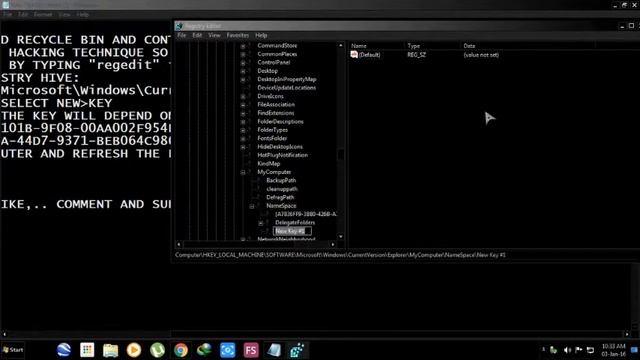Launch the orange media player taskbar icon

134,350
